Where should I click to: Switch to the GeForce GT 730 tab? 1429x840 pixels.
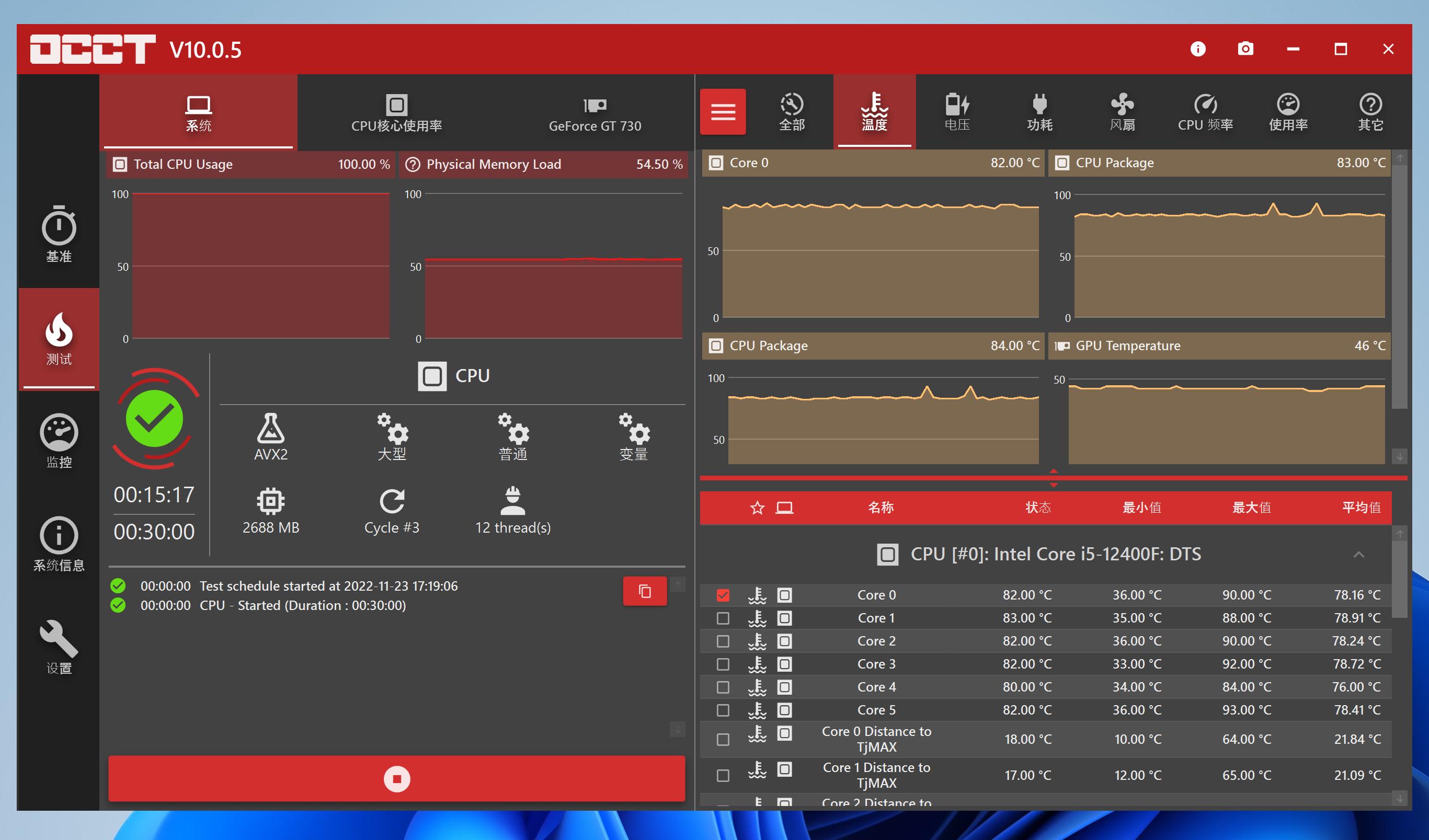(x=595, y=113)
